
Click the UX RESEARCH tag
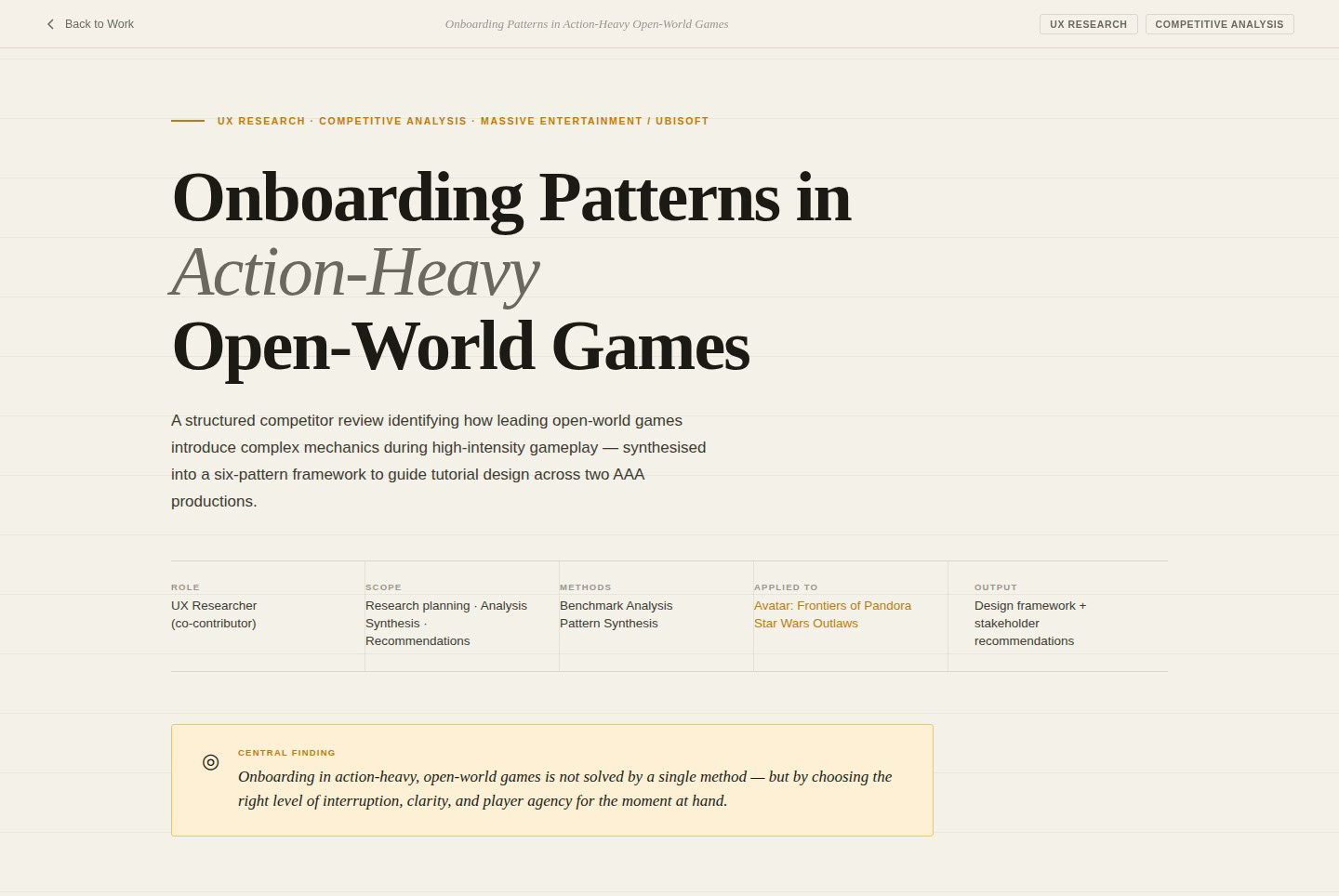[1088, 24]
